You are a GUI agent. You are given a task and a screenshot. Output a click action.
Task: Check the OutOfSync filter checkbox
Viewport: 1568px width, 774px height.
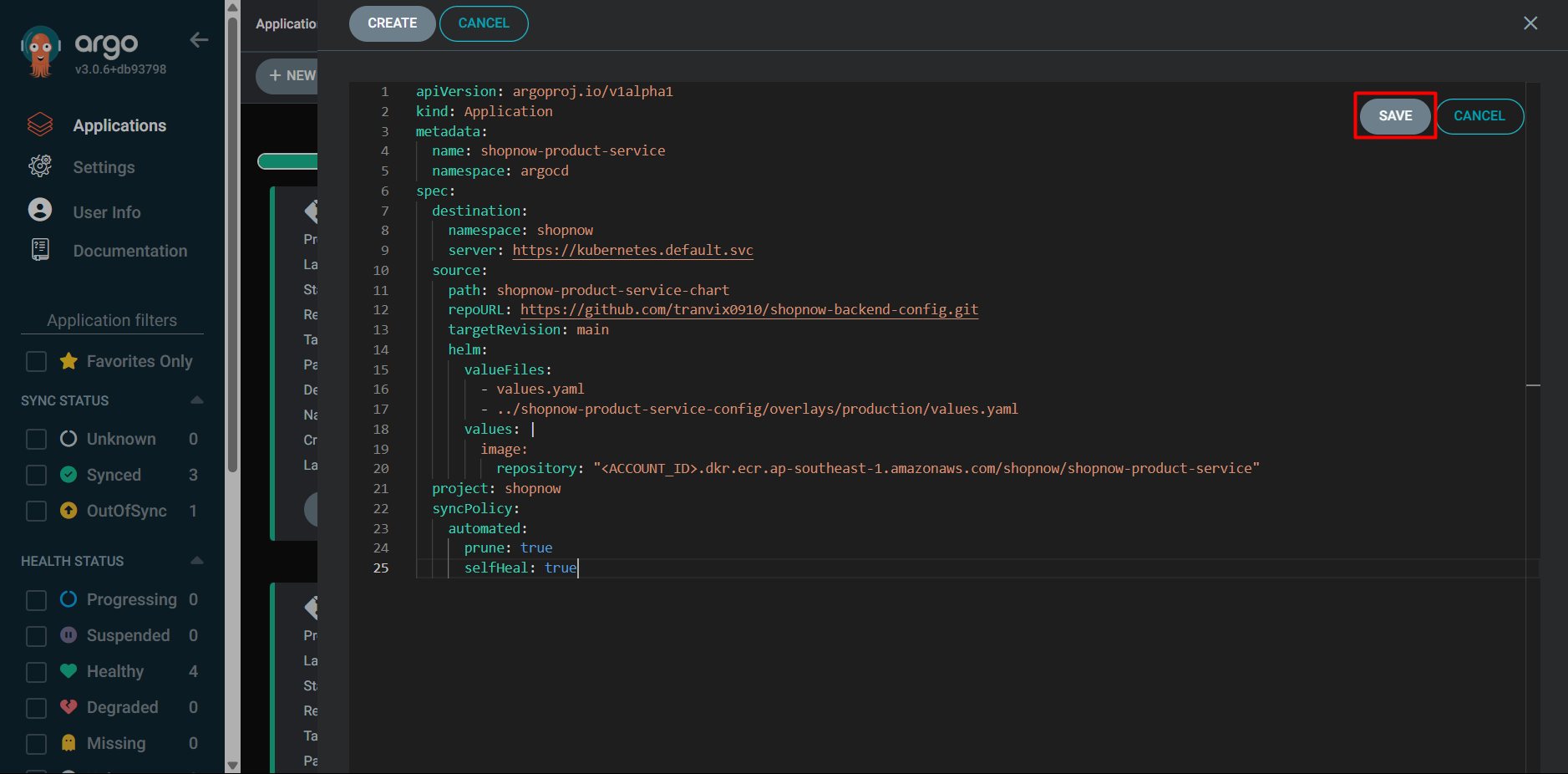tap(36, 511)
